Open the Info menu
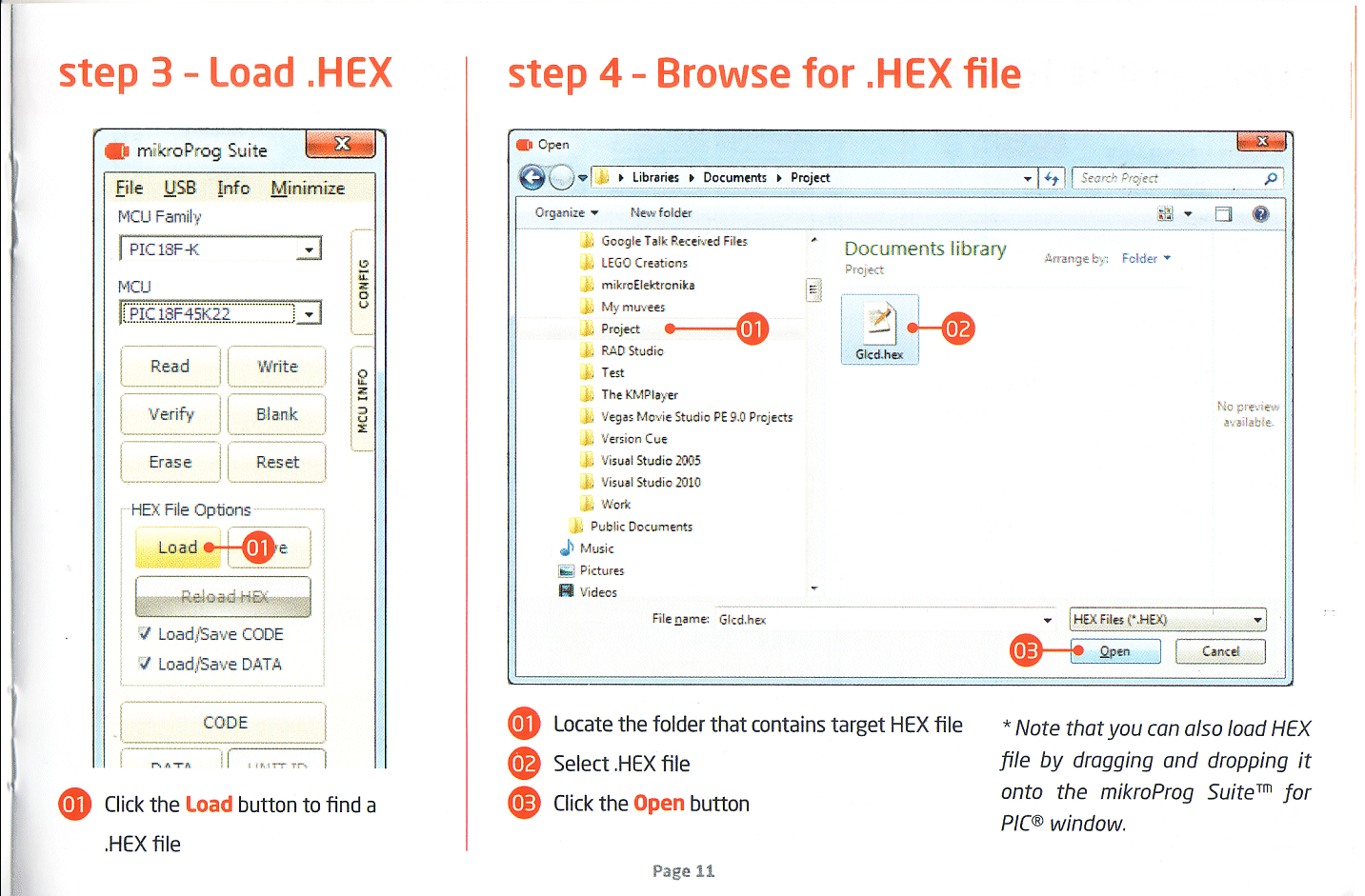 (233, 189)
